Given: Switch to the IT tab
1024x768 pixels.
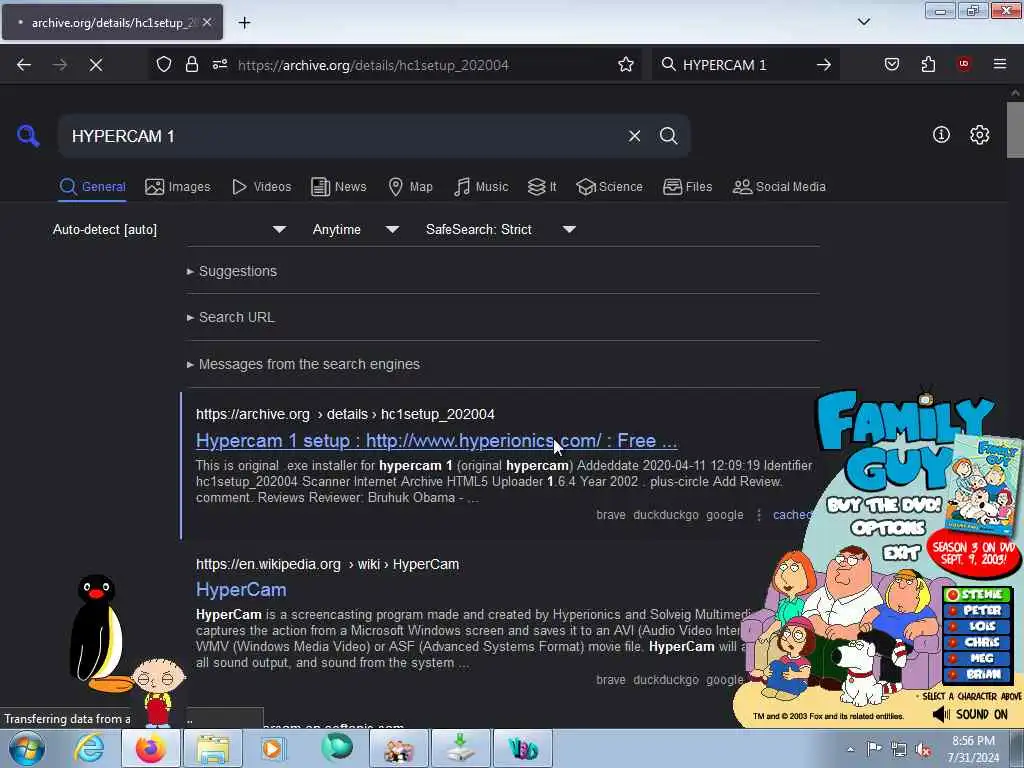Looking at the screenshot, I should point(542,187).
